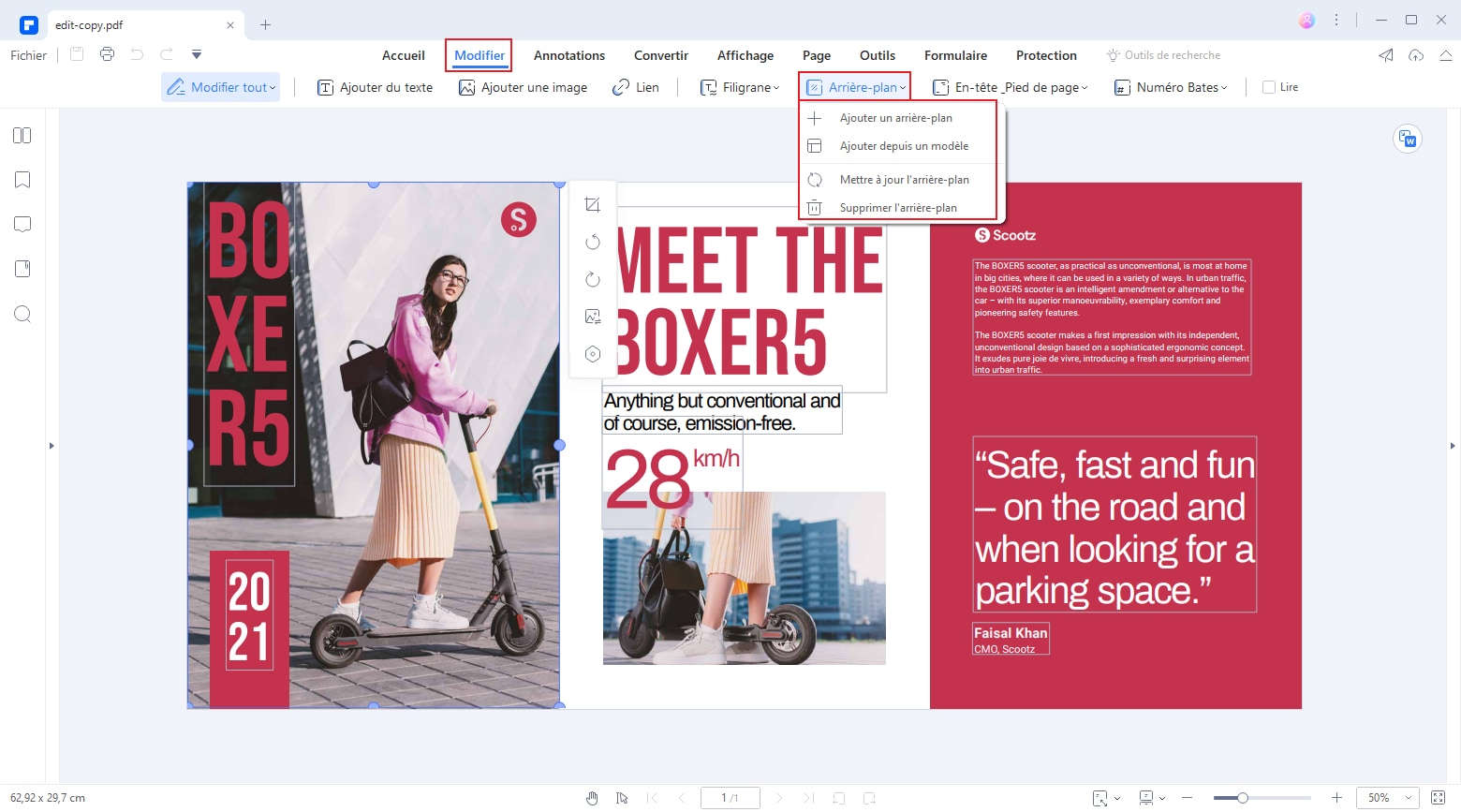
Task: Rotate image counterclockwise icon
Action: pyautogui.click(x=593, y=243)
